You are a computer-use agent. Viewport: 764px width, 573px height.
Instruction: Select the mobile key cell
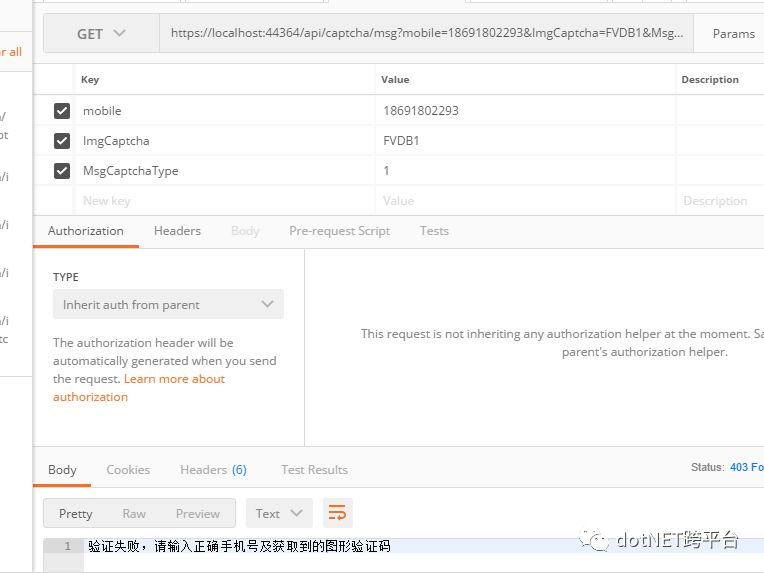tap(225, 111)
